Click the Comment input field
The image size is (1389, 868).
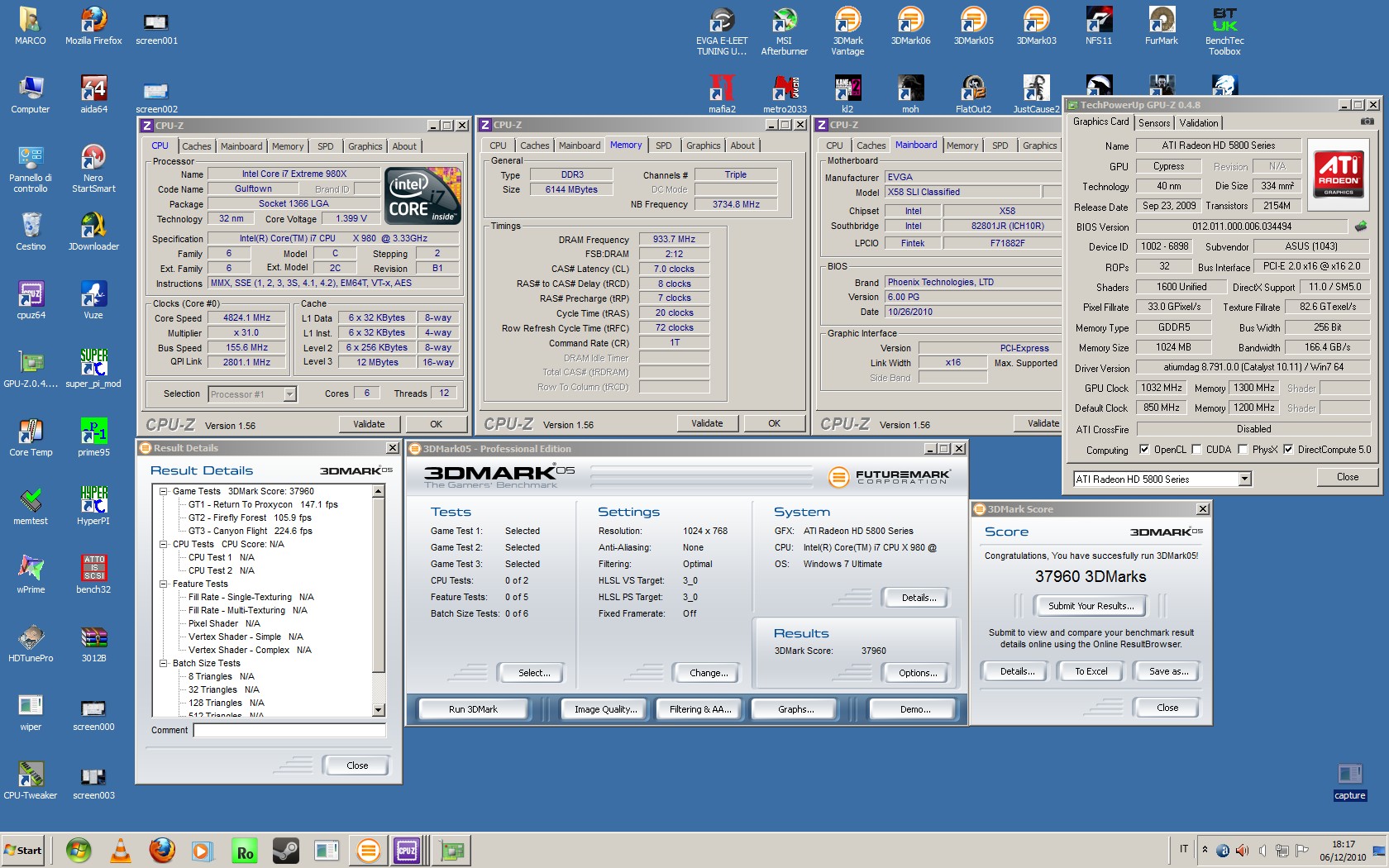(289, 730)
